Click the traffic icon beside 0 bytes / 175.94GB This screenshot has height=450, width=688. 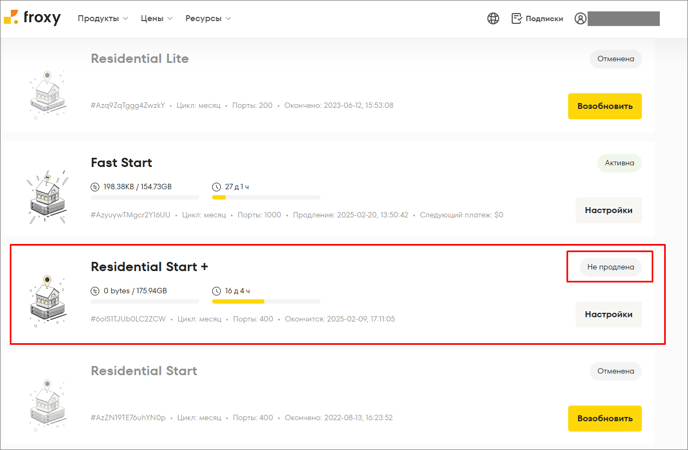95,291
